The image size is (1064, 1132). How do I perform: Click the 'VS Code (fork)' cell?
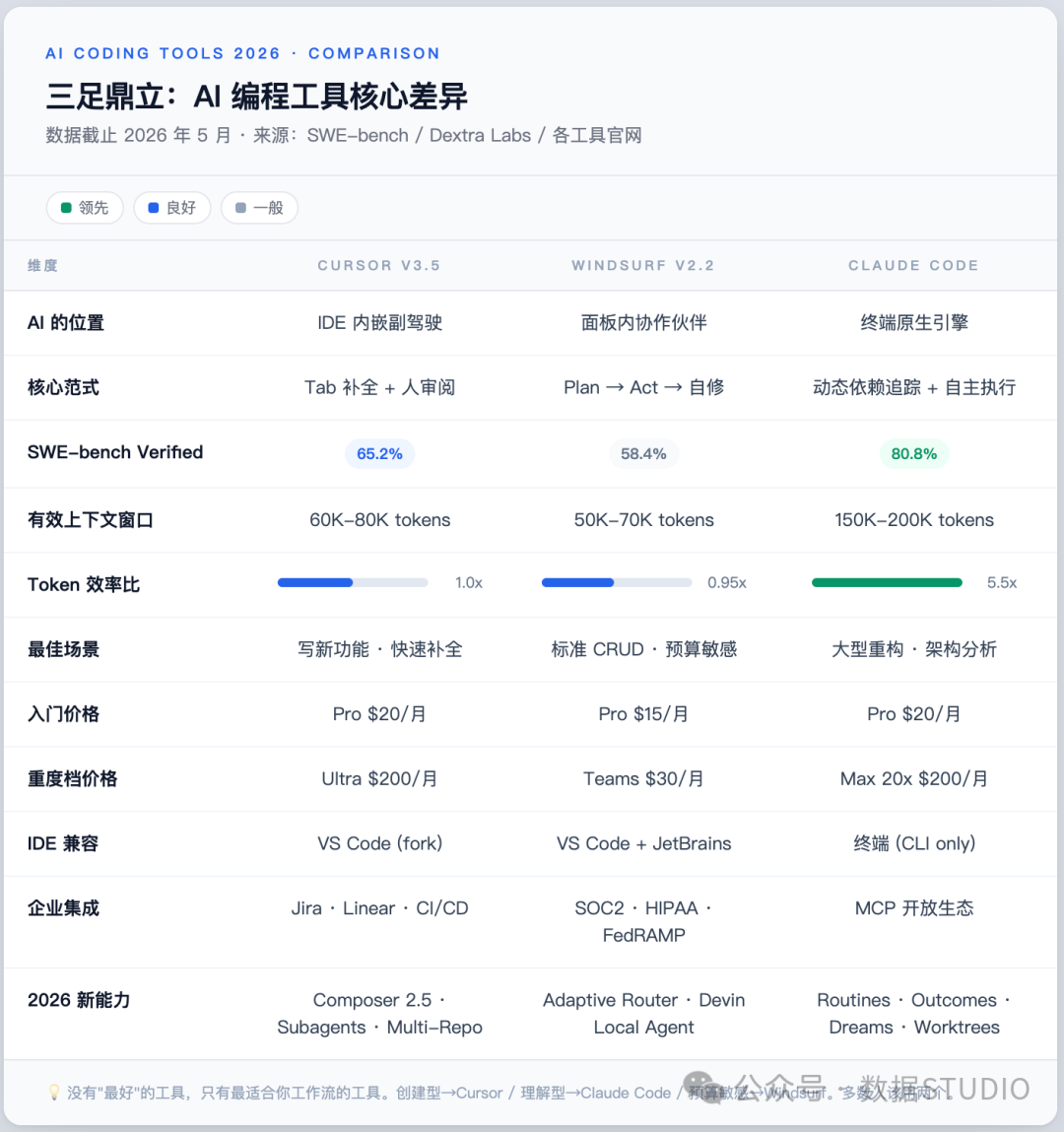(379, 843)
